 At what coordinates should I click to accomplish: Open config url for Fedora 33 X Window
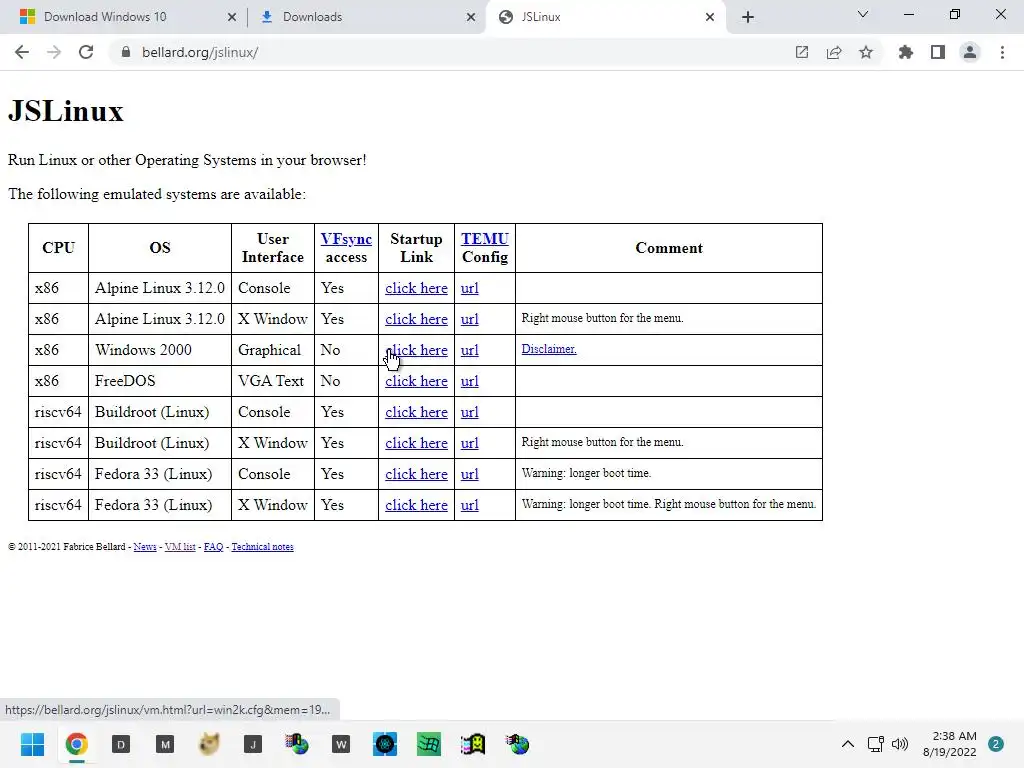coord(470,505)
